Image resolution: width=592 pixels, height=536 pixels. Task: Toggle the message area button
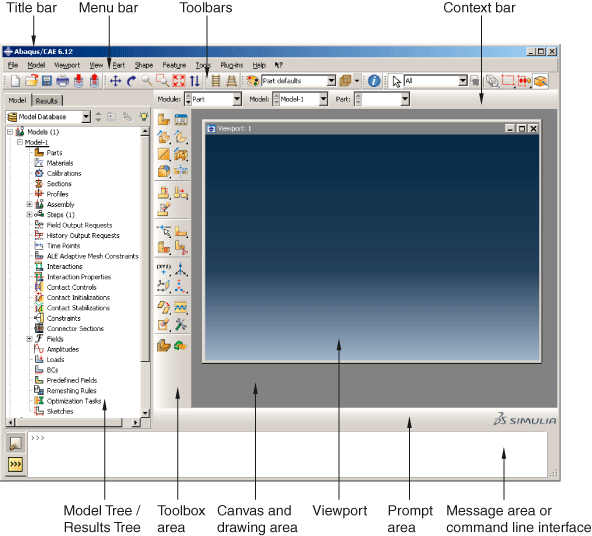15,444
